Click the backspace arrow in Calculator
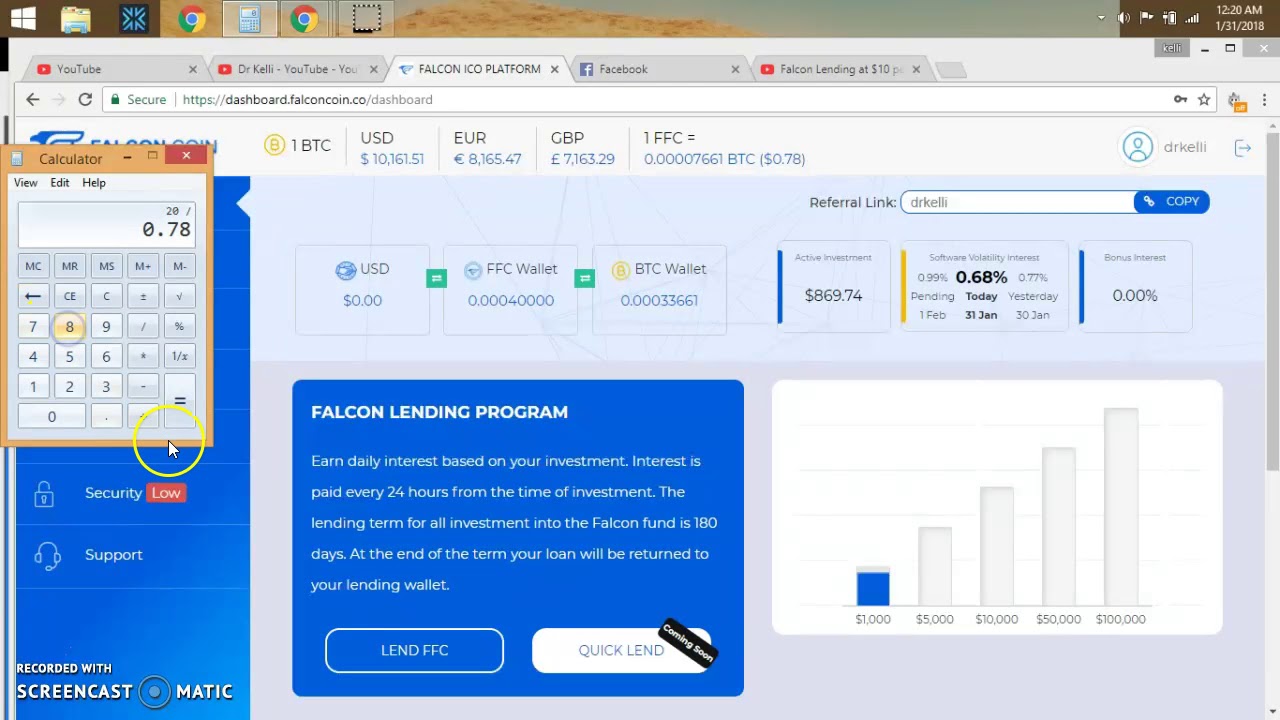The image size is (1280, 720). click(x=33, y=296)
